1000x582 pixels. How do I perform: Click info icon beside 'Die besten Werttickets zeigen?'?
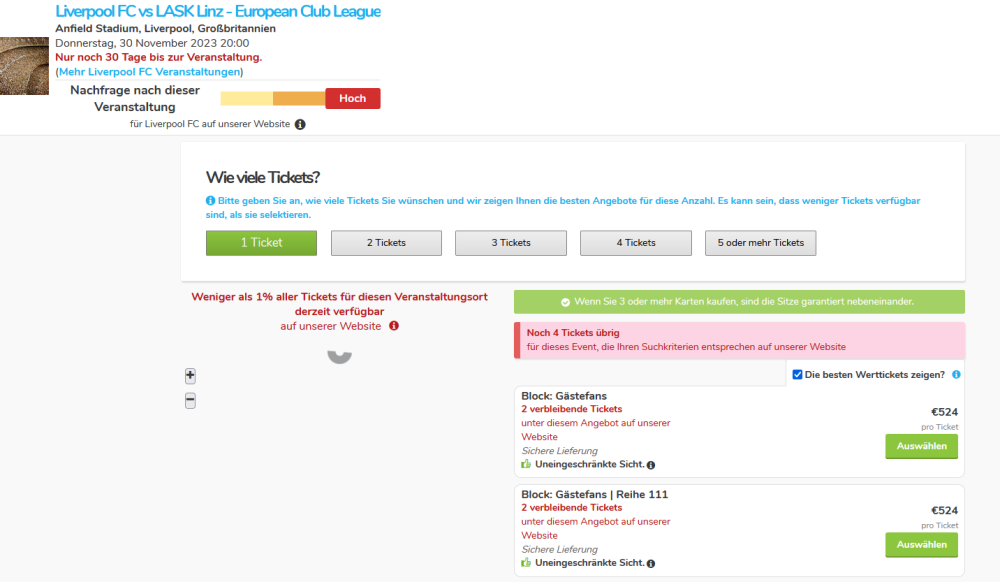click(x=956, y=375)
